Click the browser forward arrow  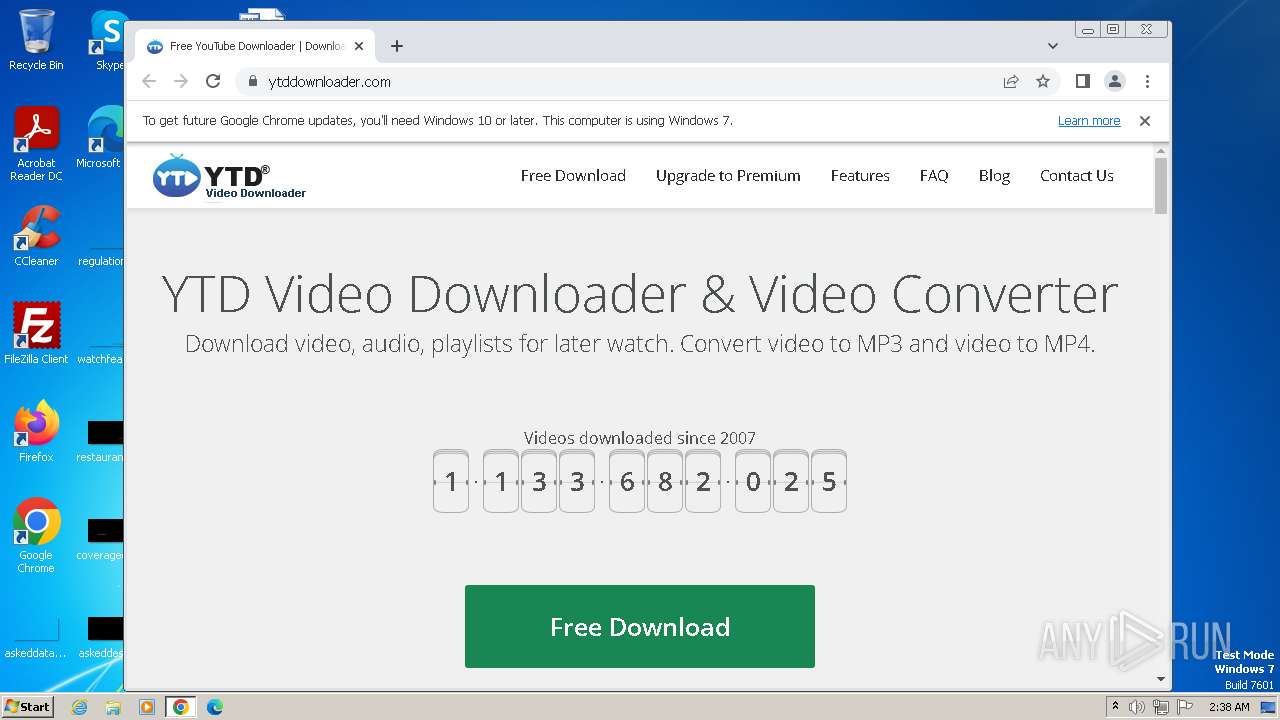(181, 82)
